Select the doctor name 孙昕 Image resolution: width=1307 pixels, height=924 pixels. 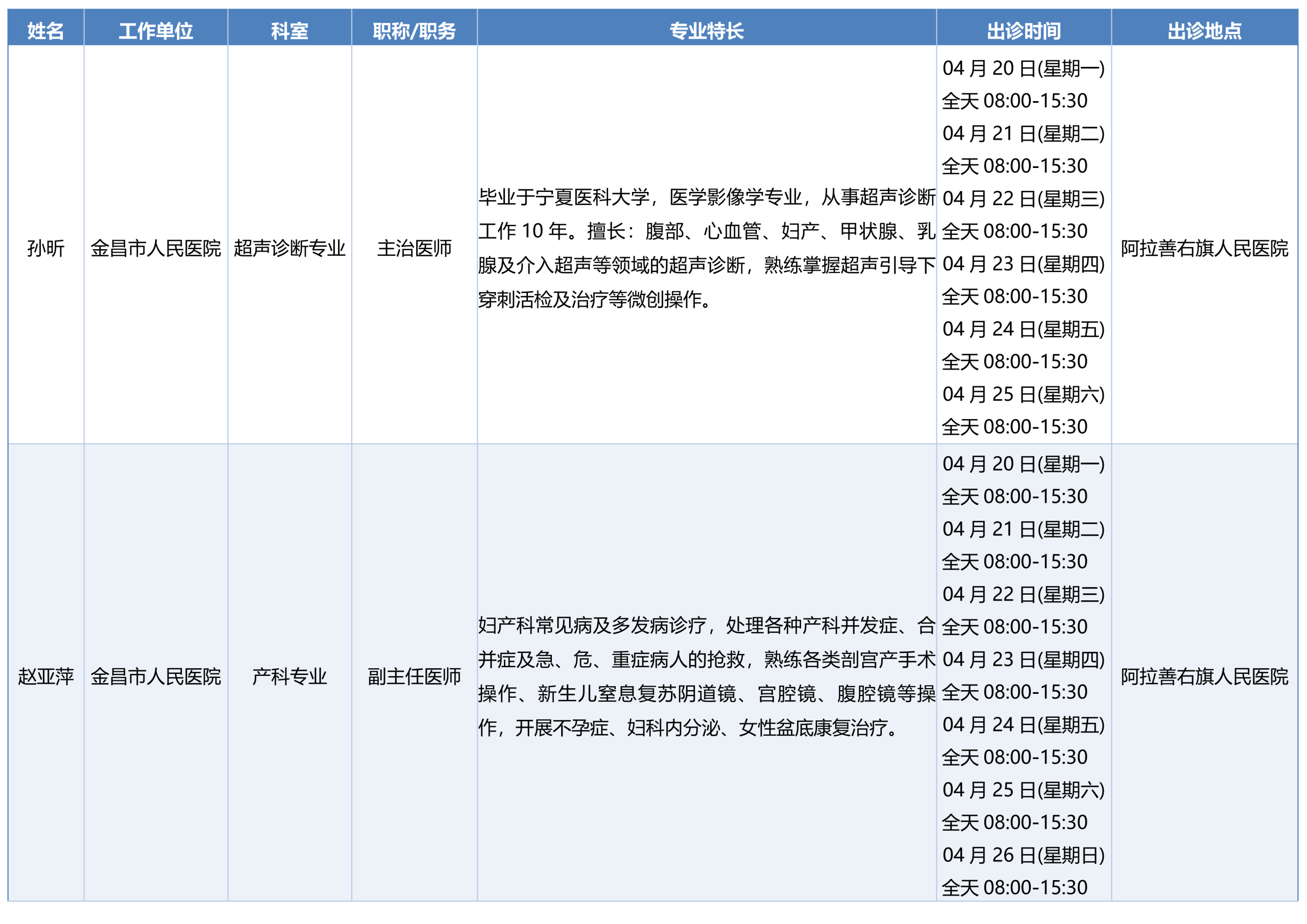45,248
